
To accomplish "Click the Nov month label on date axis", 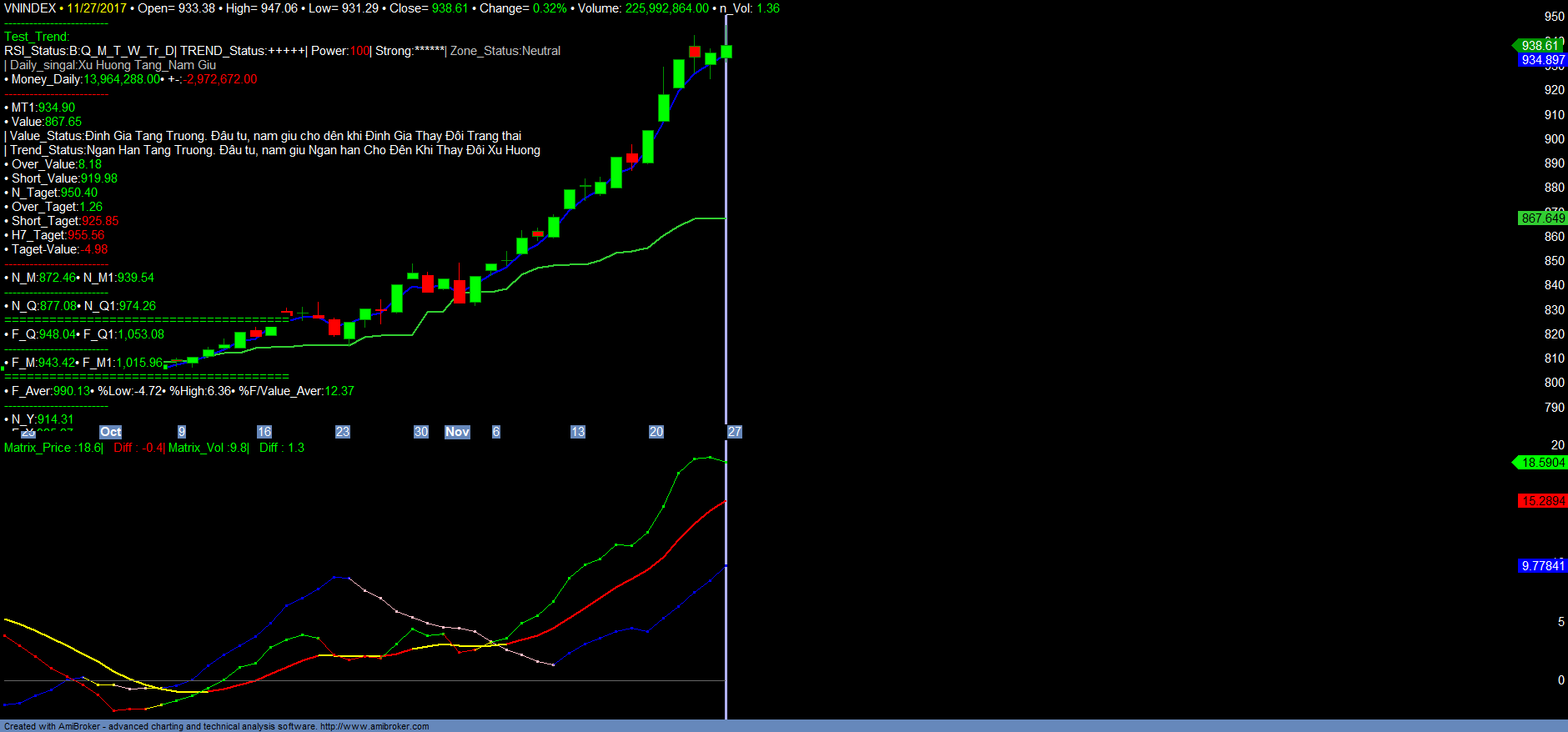I will point(457,432).
